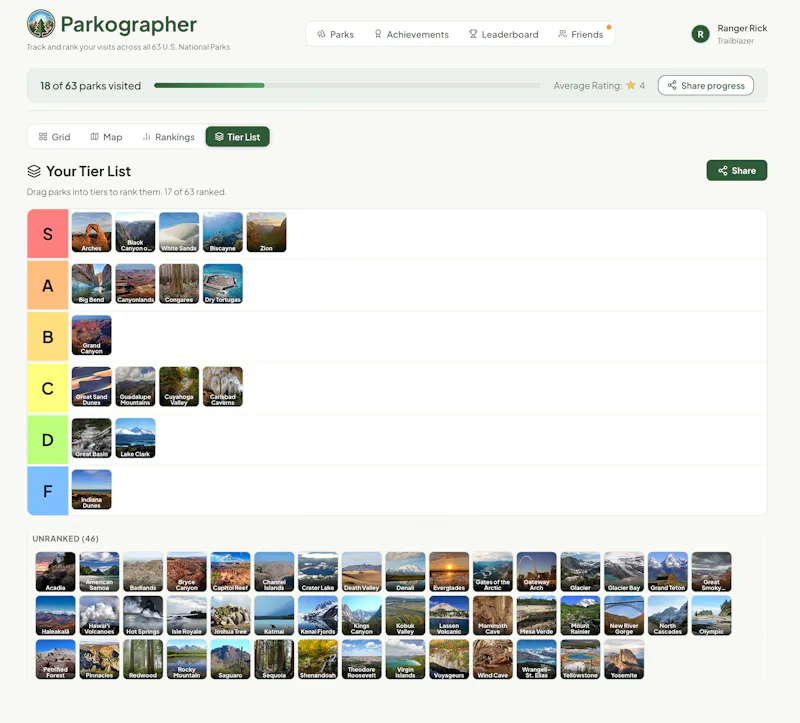800x723 pixels.
Task: Click the Parkographer logo emblem
Action: click(x=41, y=23)
